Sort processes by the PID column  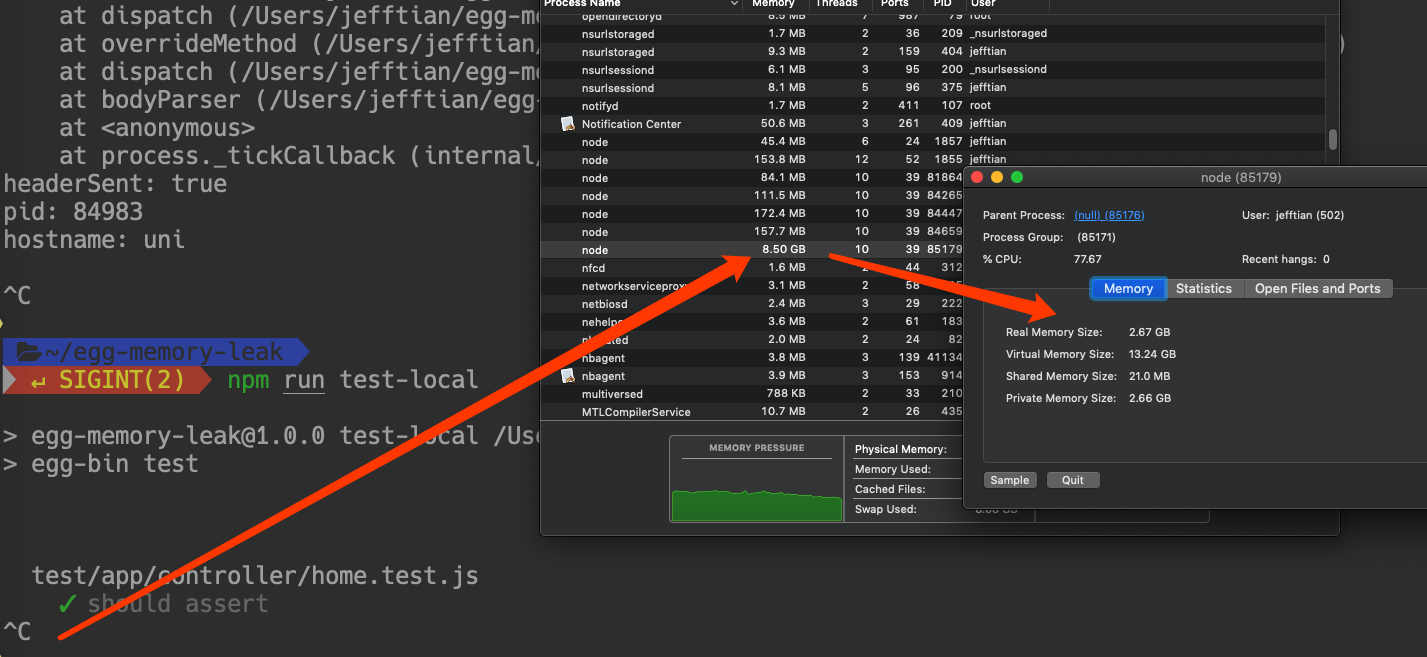pyautogui.click(x=941, y=4)
